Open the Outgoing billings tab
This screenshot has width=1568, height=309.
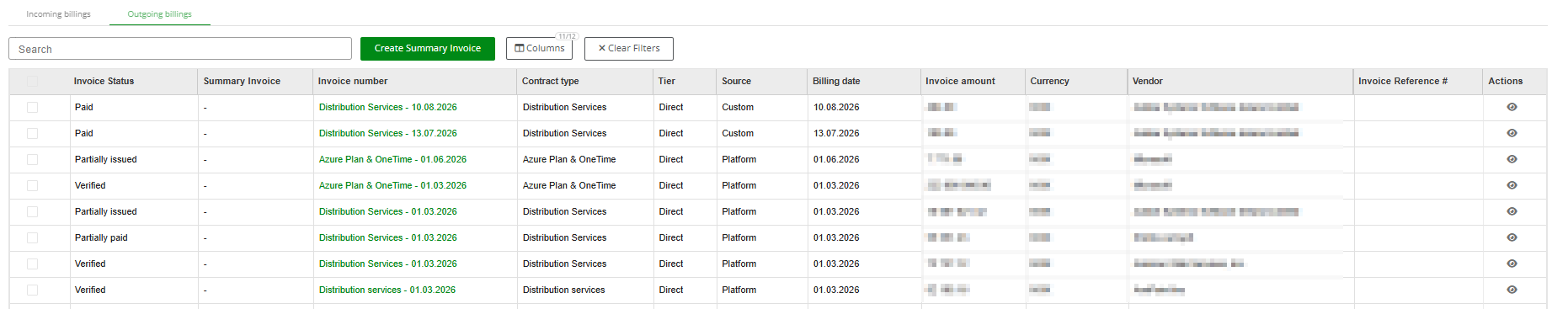(159, 14)
